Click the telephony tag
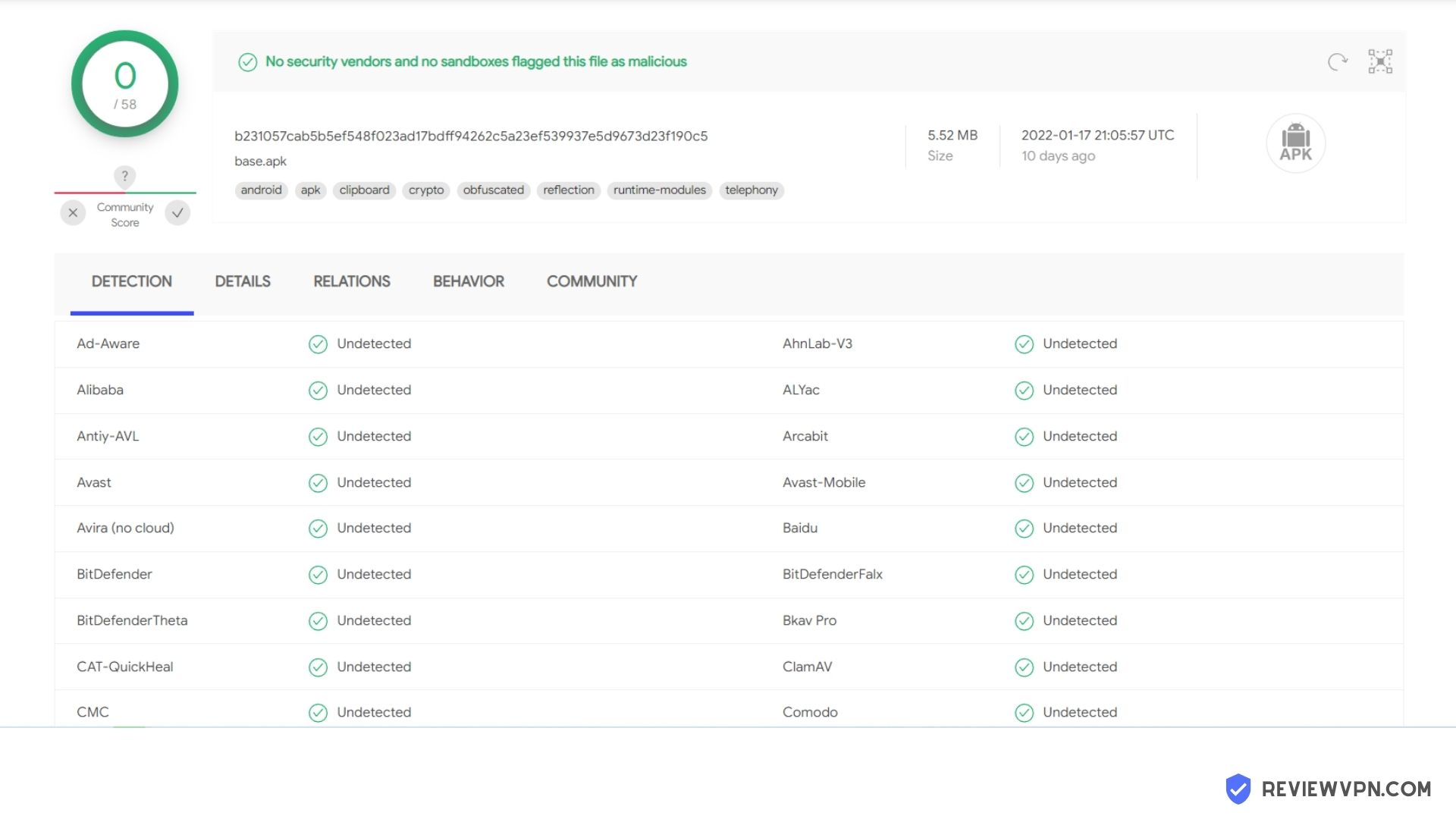The width and height of the screenshot is (1456, 819). 751,190
